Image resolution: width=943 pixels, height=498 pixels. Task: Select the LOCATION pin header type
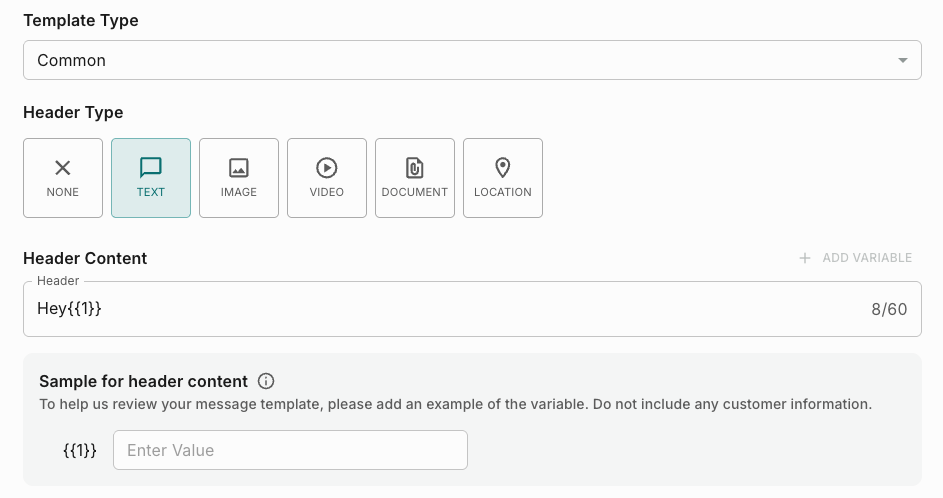(503, 168)
